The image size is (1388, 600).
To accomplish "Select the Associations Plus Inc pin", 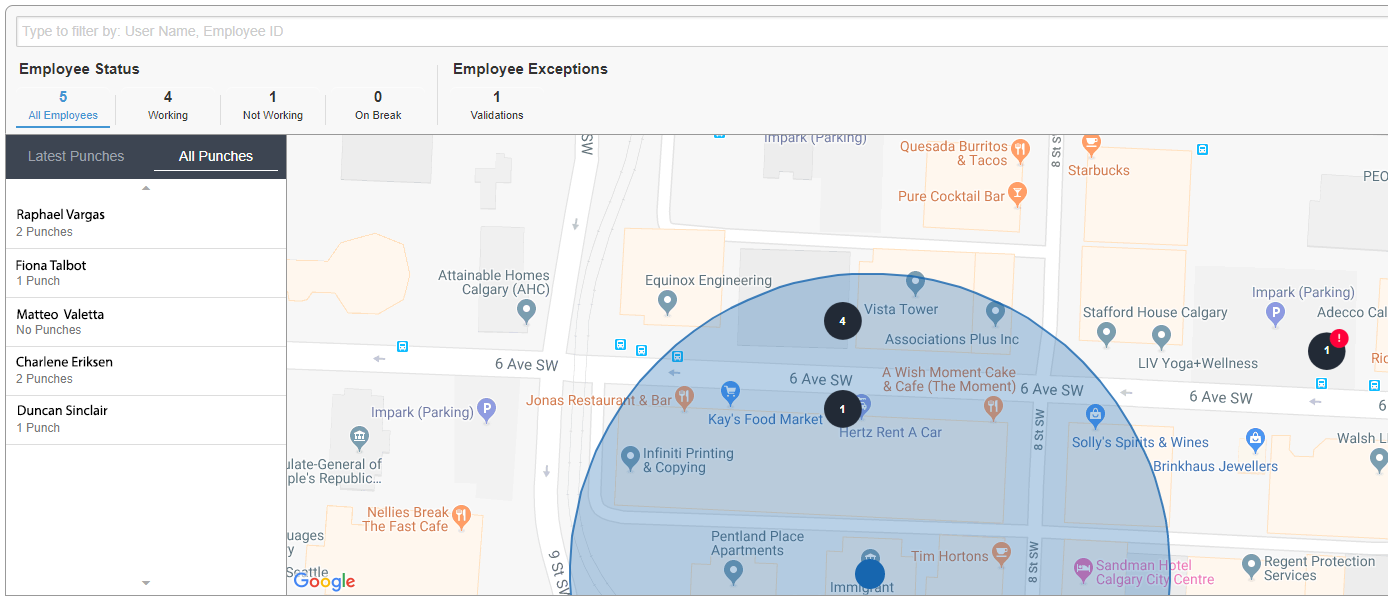I will pyautogui.click(x=995, y=314).
